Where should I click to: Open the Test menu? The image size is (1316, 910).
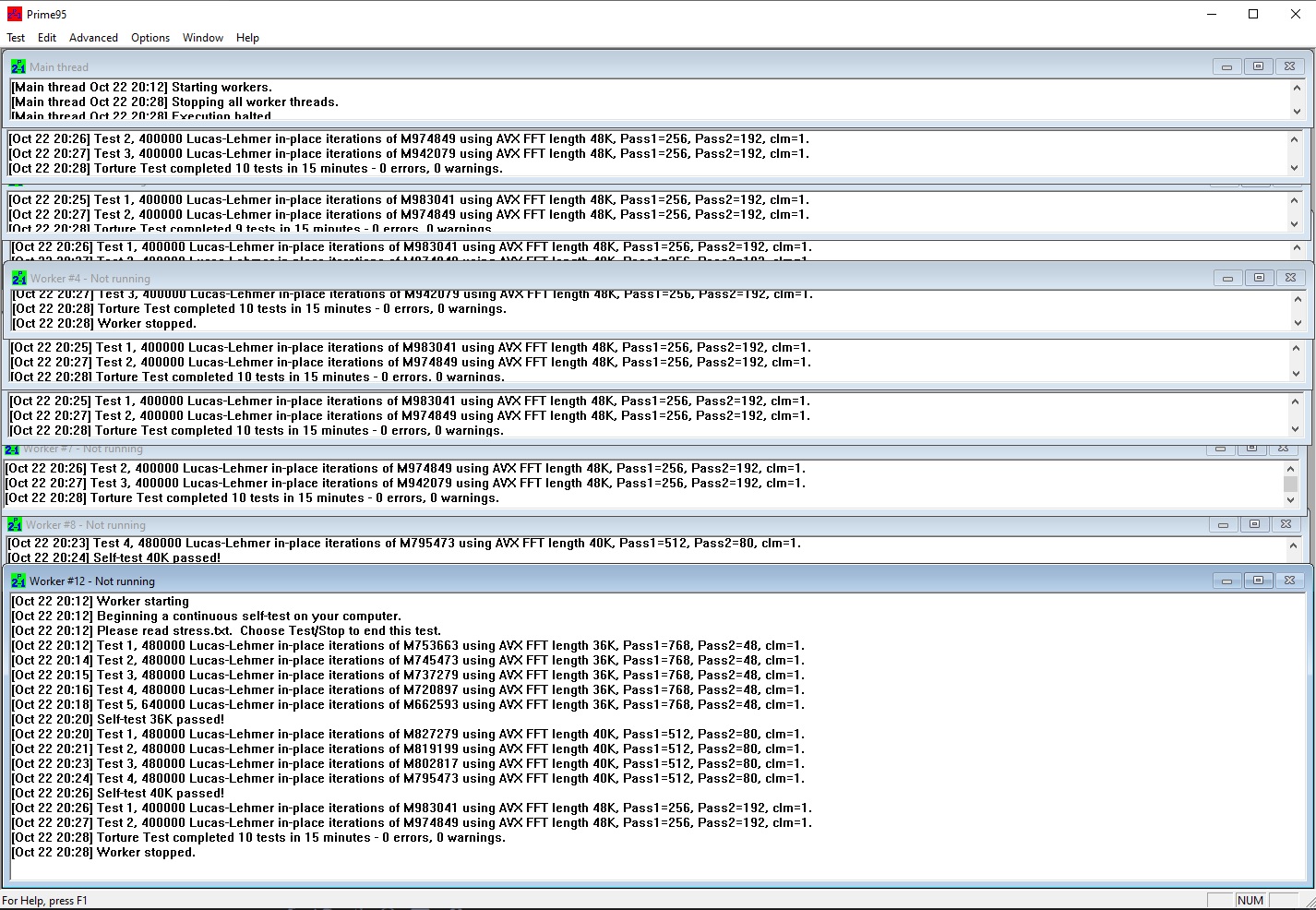coord(16,38)
